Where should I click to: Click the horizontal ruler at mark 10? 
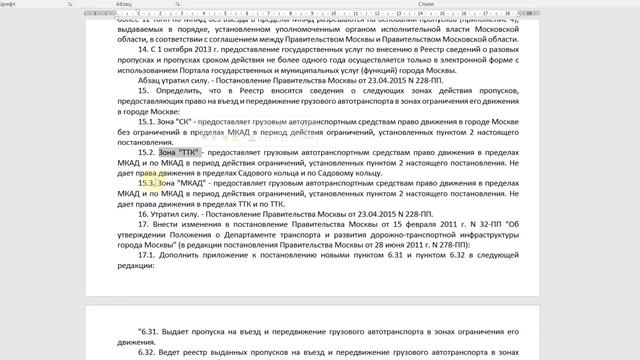(x=333, y=13)
